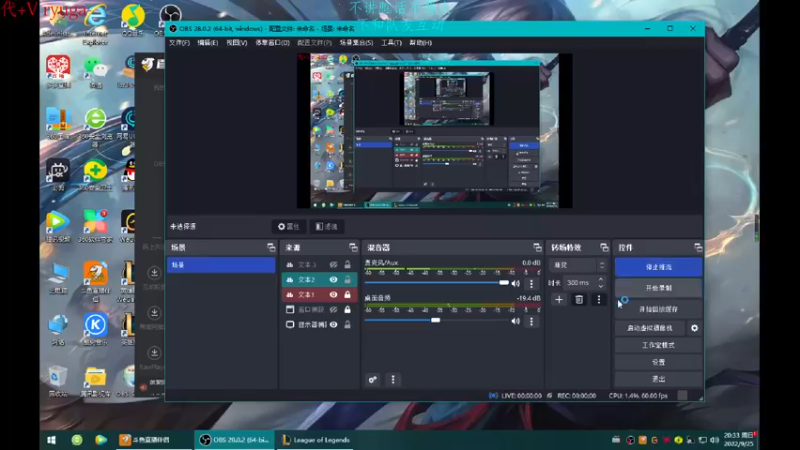Hide the 显示器捕获 source
The height and width of the screenshot is (450, 800).
click(333, 324)
